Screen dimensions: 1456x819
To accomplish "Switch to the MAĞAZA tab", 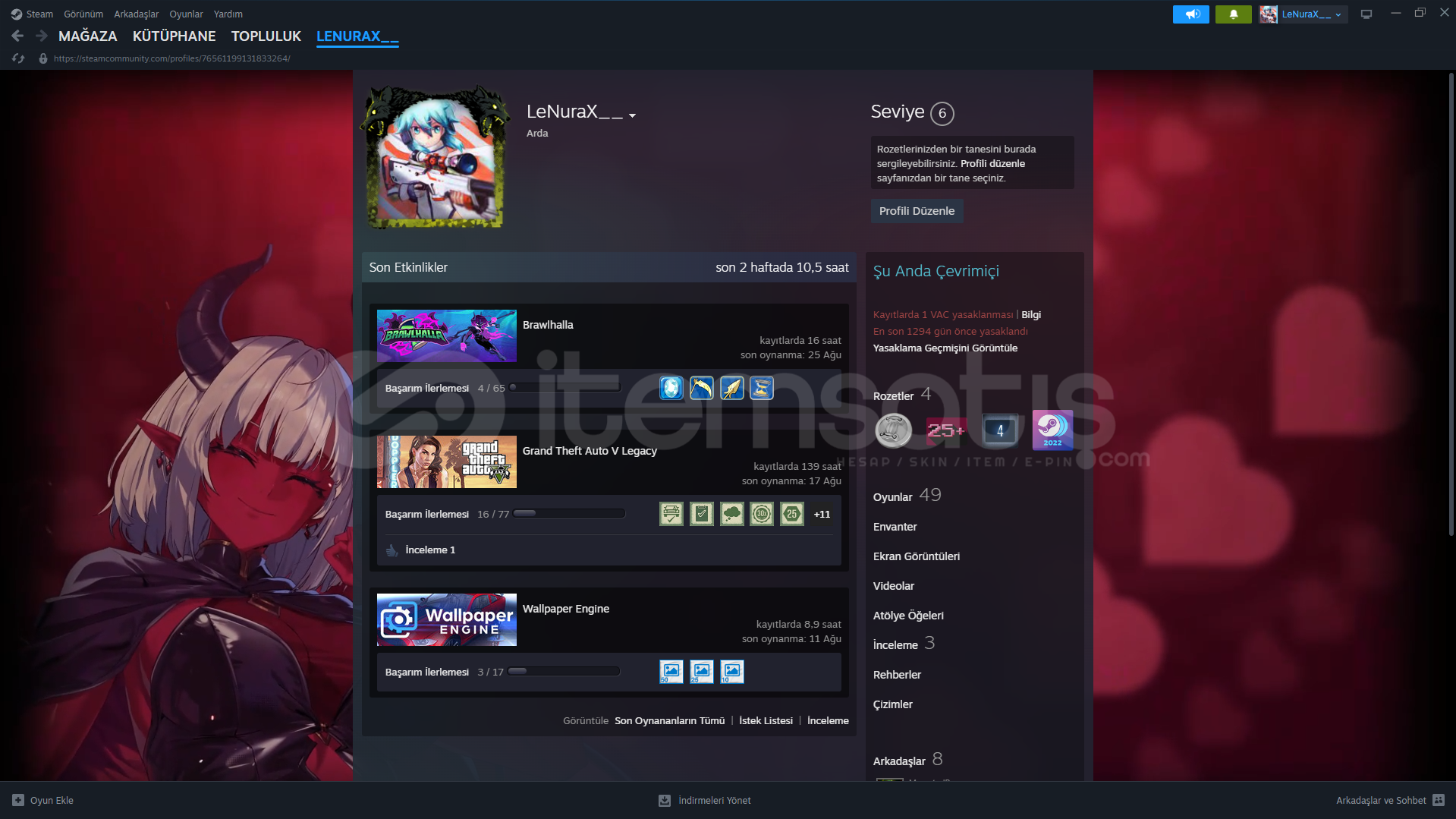I will pos(88,36).
